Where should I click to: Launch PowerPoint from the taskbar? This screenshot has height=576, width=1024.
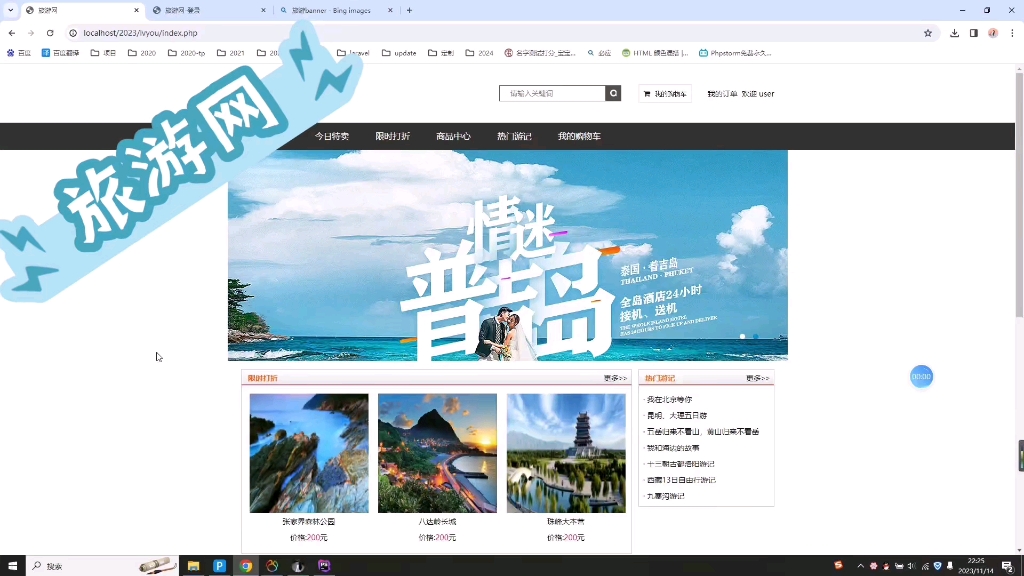coord(220,566)
